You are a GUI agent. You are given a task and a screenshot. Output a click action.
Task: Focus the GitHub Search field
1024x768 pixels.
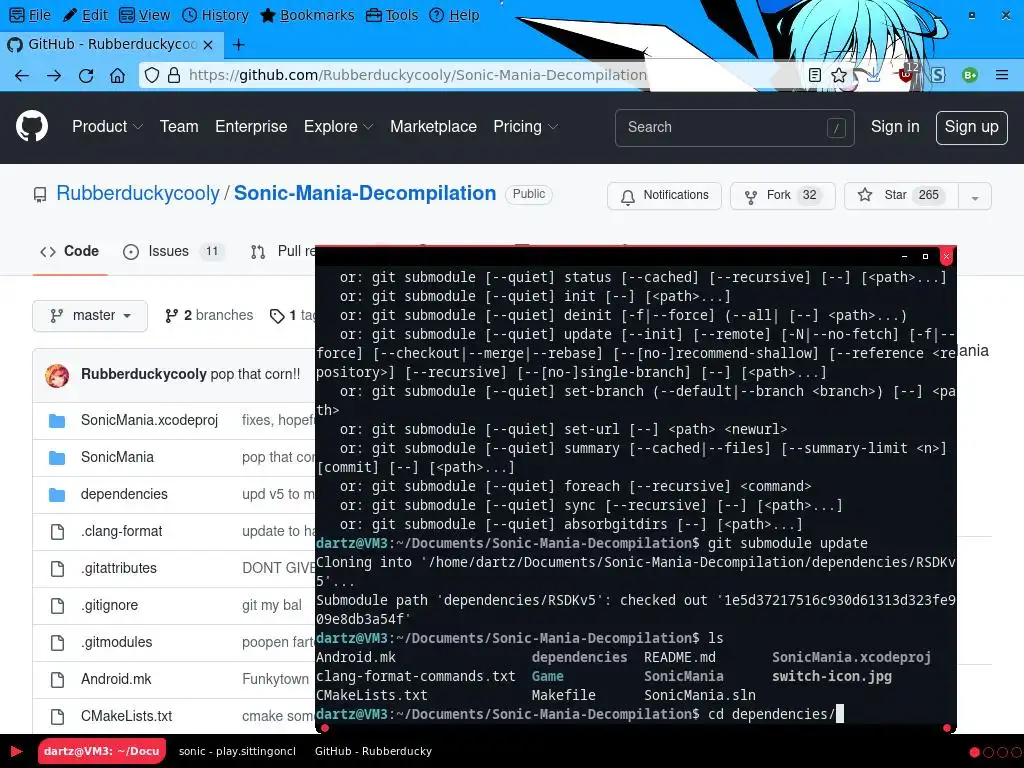coord(735,128)
